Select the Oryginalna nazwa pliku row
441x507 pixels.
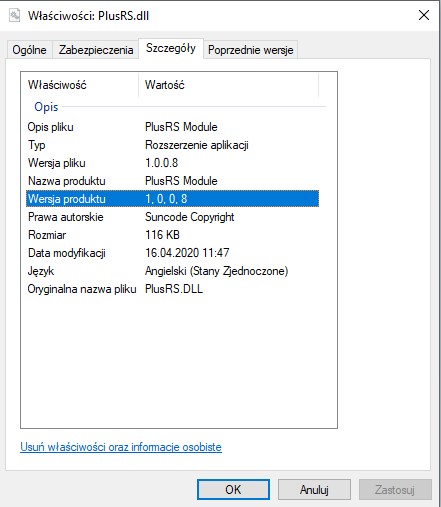tap(172, 289)
